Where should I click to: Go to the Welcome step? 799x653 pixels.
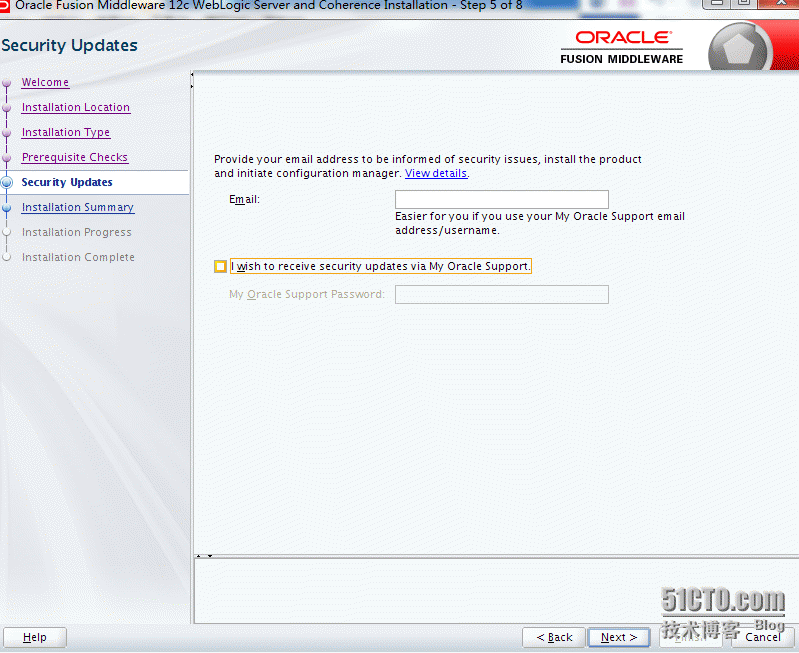[45, 82]
